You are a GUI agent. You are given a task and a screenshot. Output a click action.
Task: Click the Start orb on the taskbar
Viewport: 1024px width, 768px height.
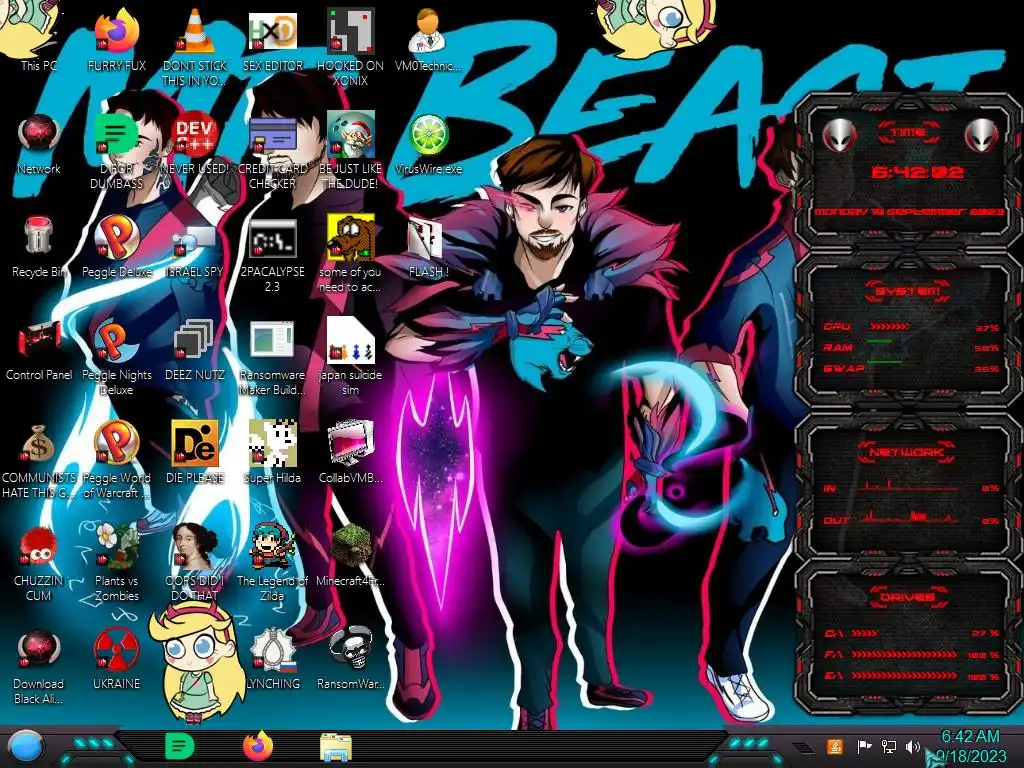[x=26, y=747]
